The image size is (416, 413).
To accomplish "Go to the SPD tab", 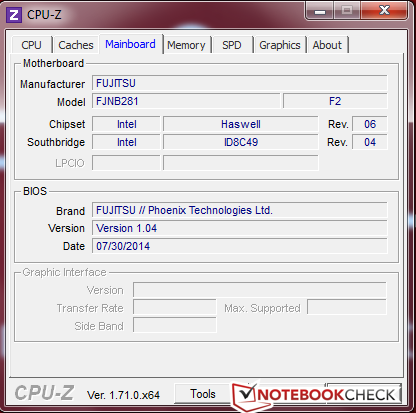I will point(232,45).
